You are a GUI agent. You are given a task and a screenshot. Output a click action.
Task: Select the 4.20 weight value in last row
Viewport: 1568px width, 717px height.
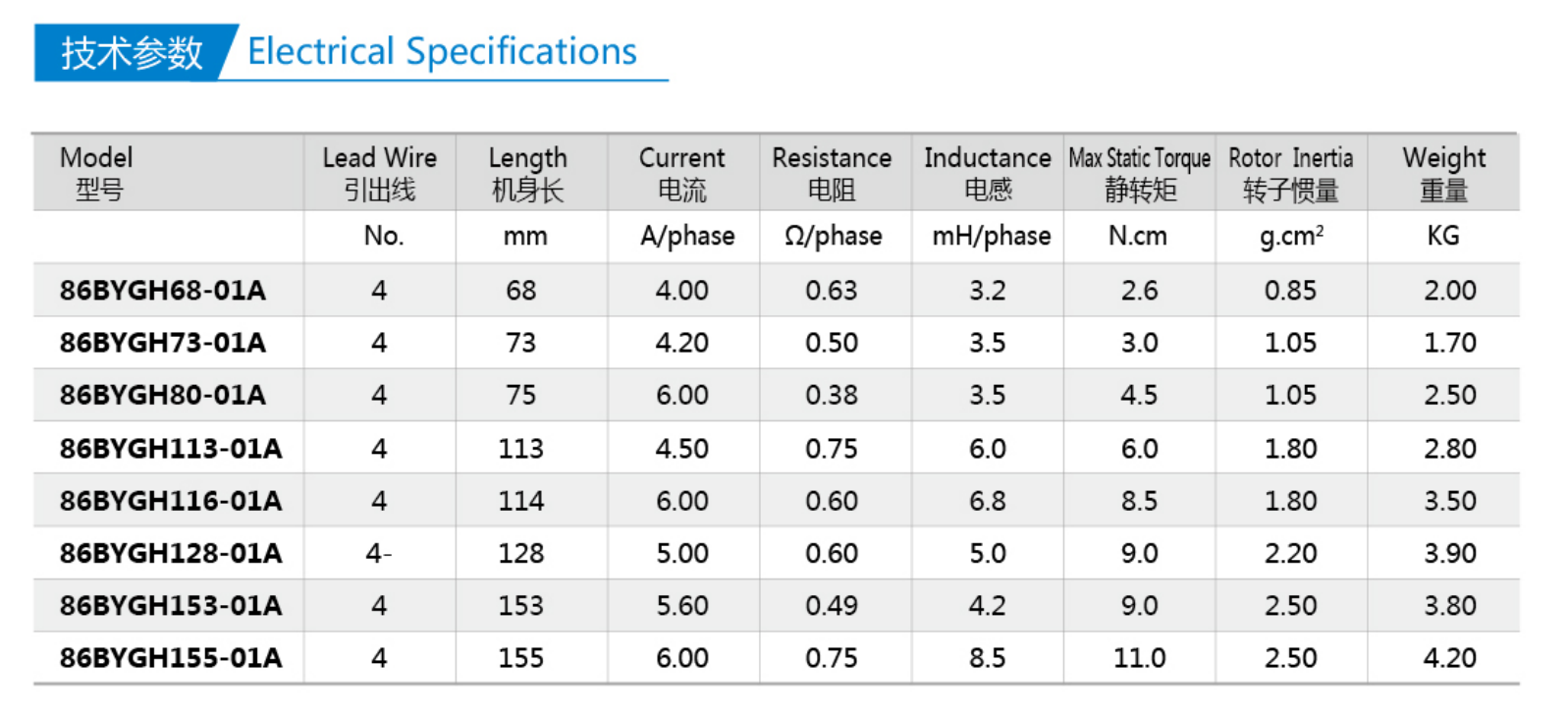1449,657
